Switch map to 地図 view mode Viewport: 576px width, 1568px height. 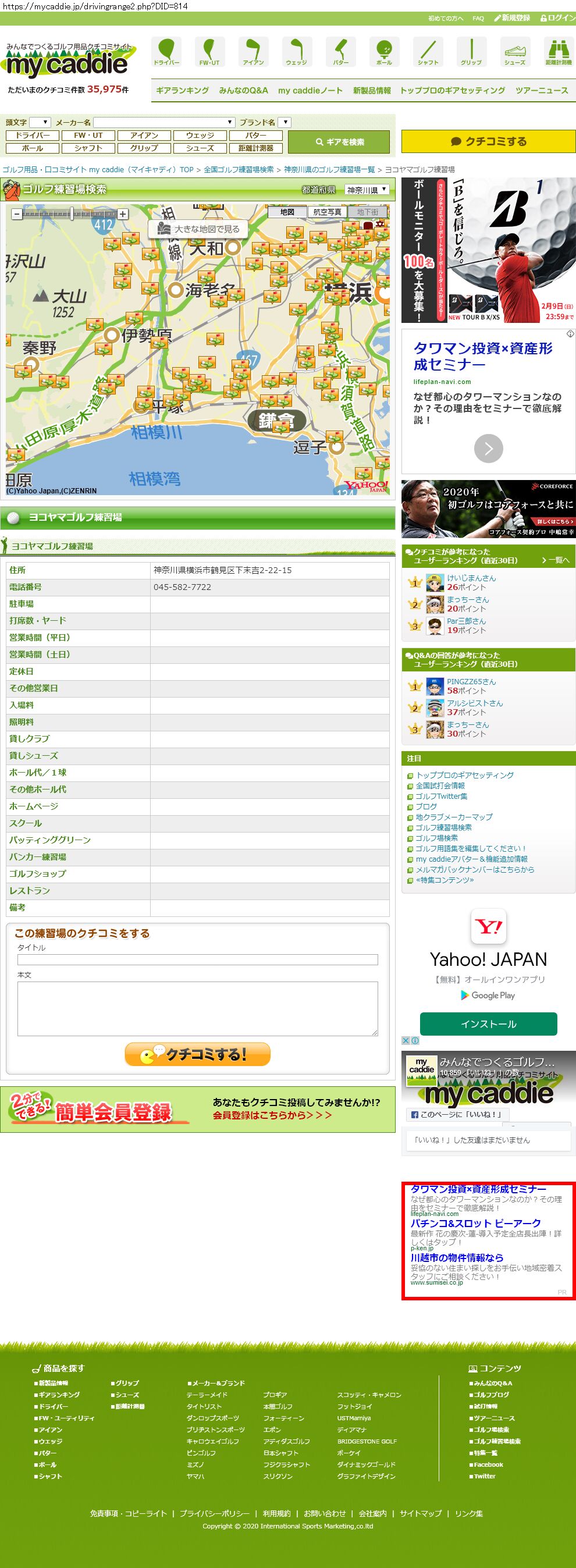click(x=287, y=212)
